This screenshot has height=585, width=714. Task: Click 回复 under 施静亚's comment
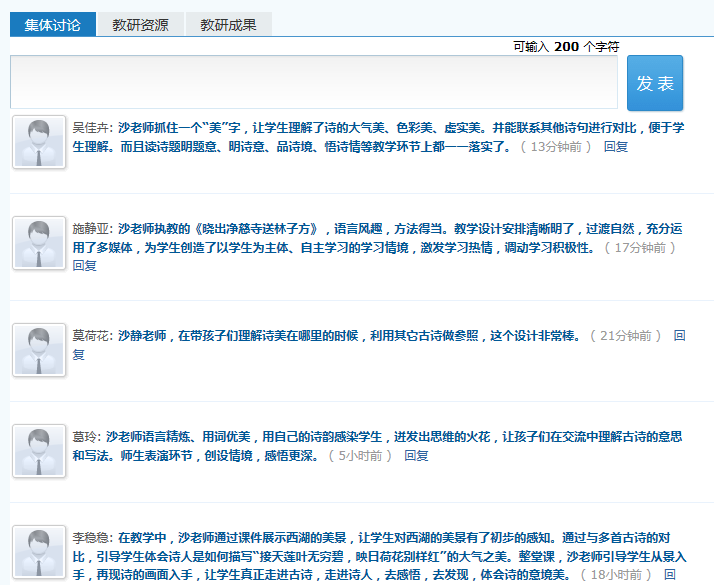[85, 266]
